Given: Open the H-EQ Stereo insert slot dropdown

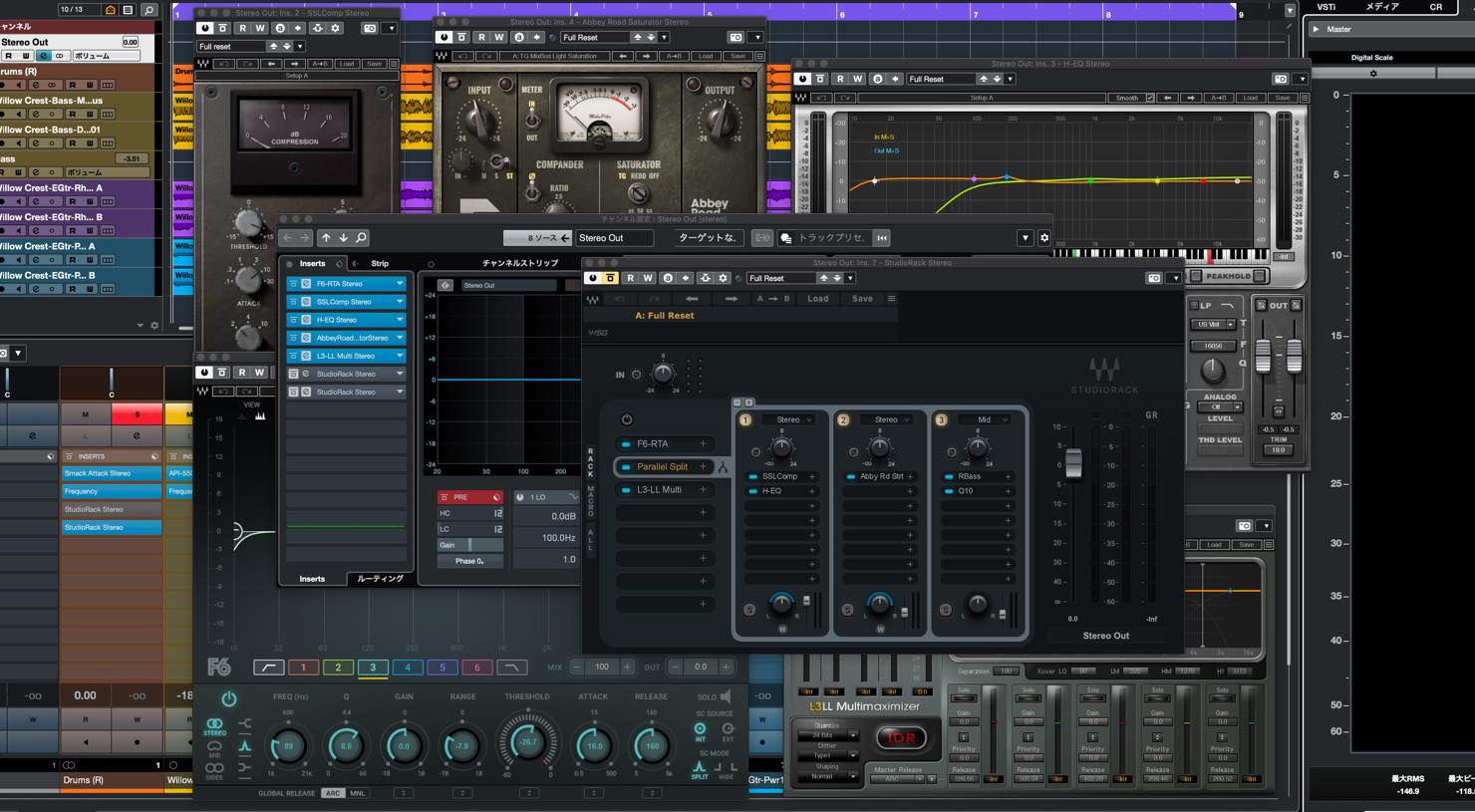Looking at the screenshot, I should 400,320.
